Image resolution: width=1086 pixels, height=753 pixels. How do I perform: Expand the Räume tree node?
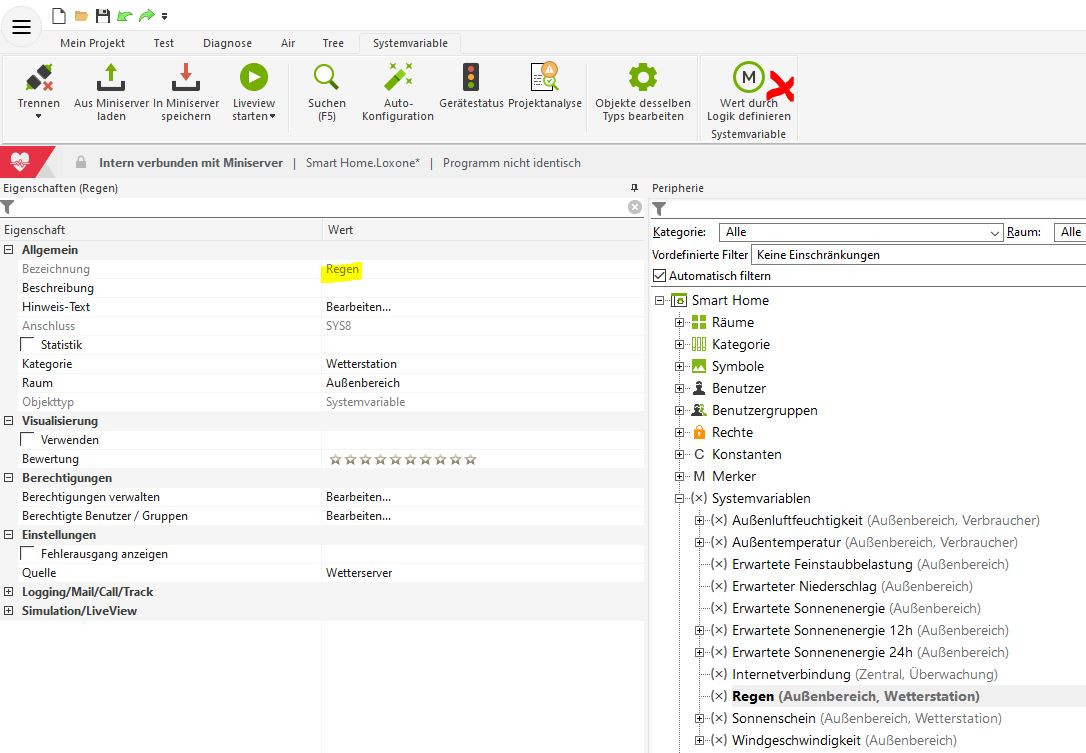pos(680,322)
